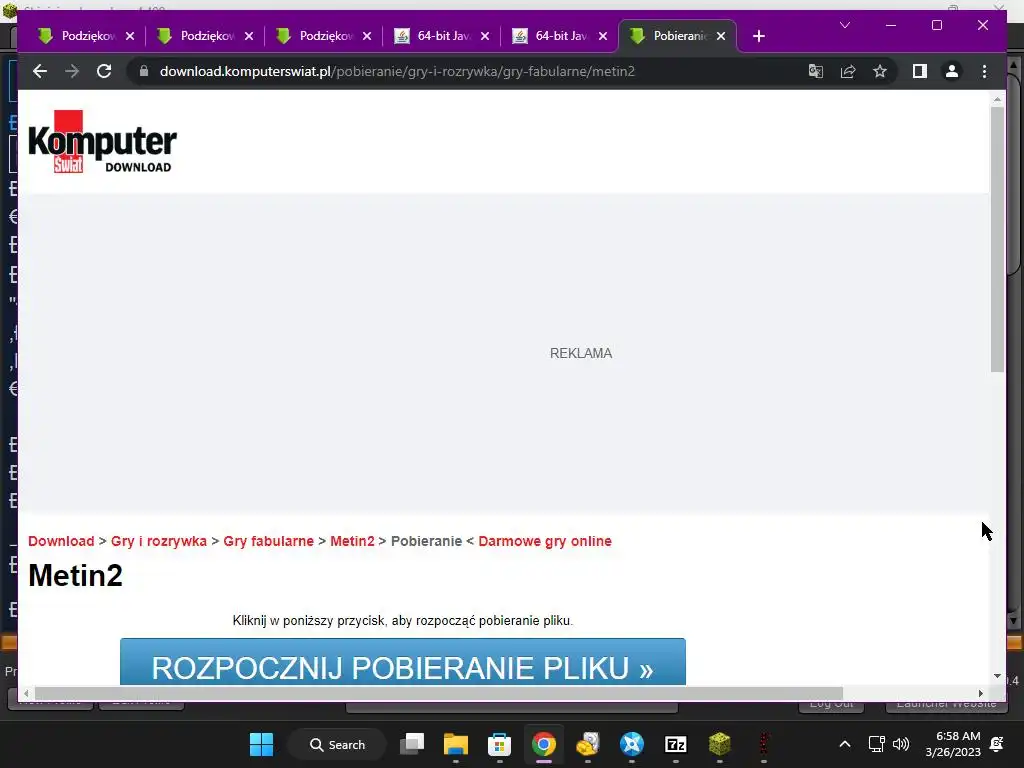Open the Gry fabularne breadcrumb
The width and height of the screenshot is (1024, 768).
point(268,541)
